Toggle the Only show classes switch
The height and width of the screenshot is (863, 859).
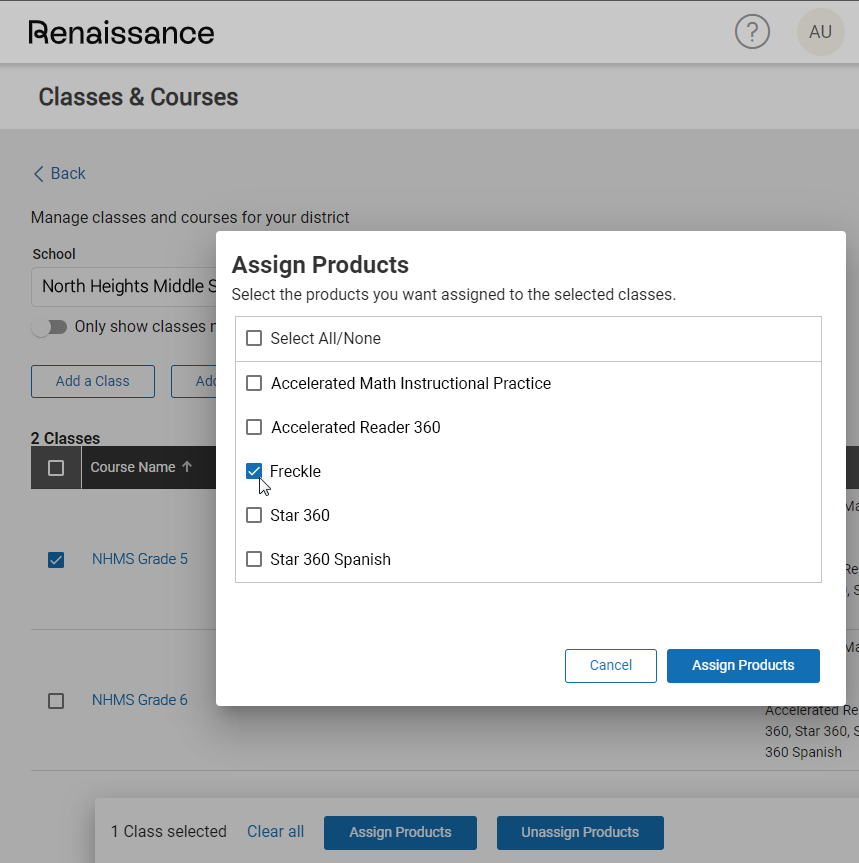tap(50, 327)
